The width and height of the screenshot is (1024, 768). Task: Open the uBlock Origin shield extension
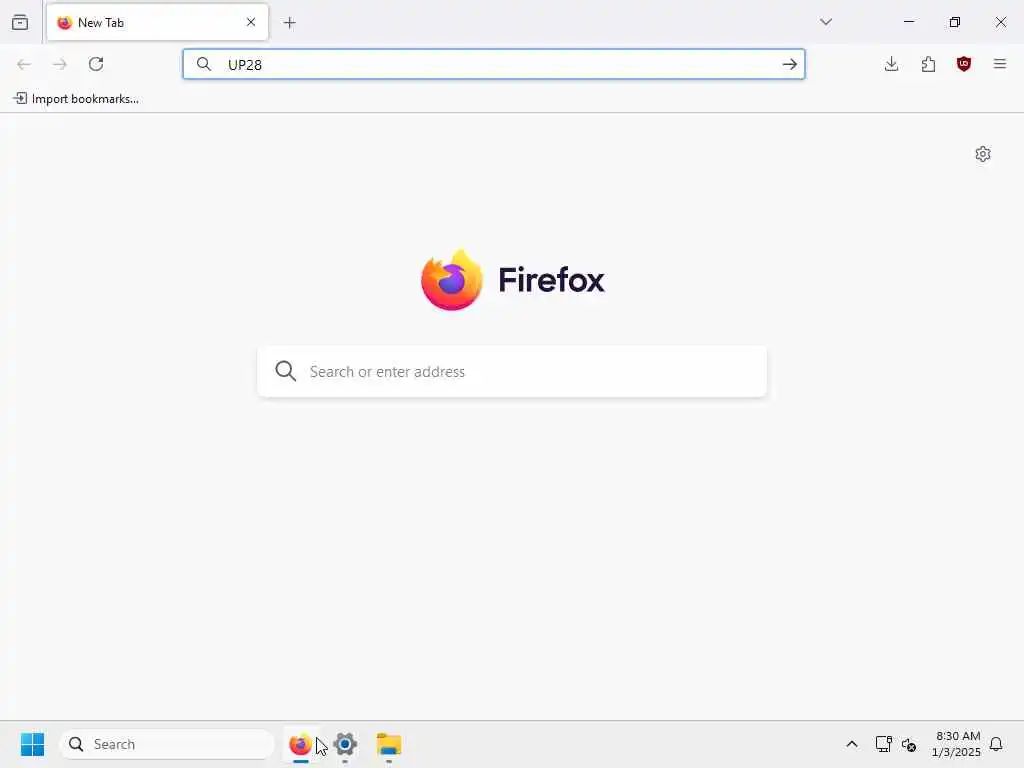click(964, 64)
